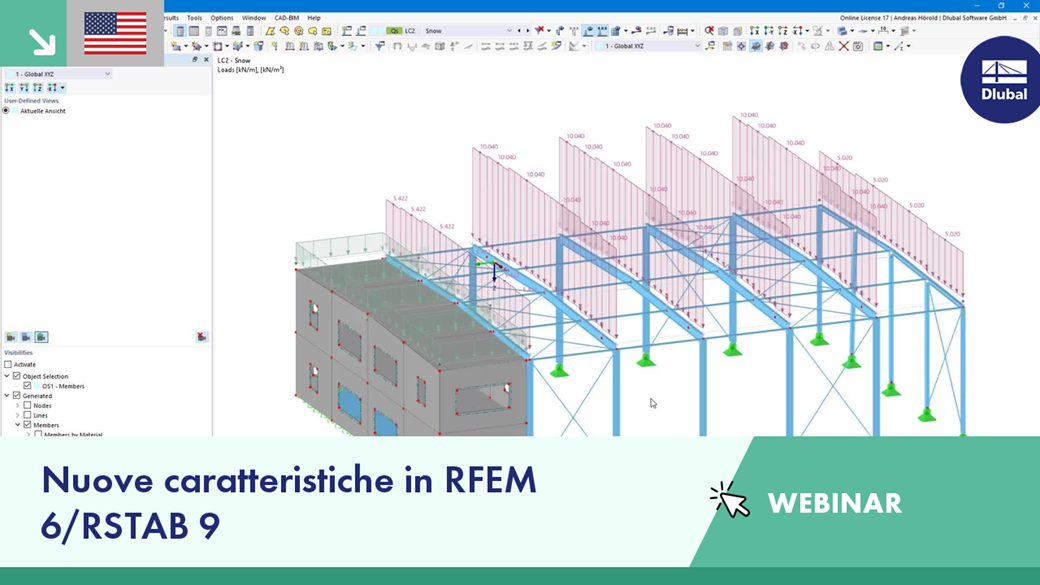Open the Help menu

[314, 18]
